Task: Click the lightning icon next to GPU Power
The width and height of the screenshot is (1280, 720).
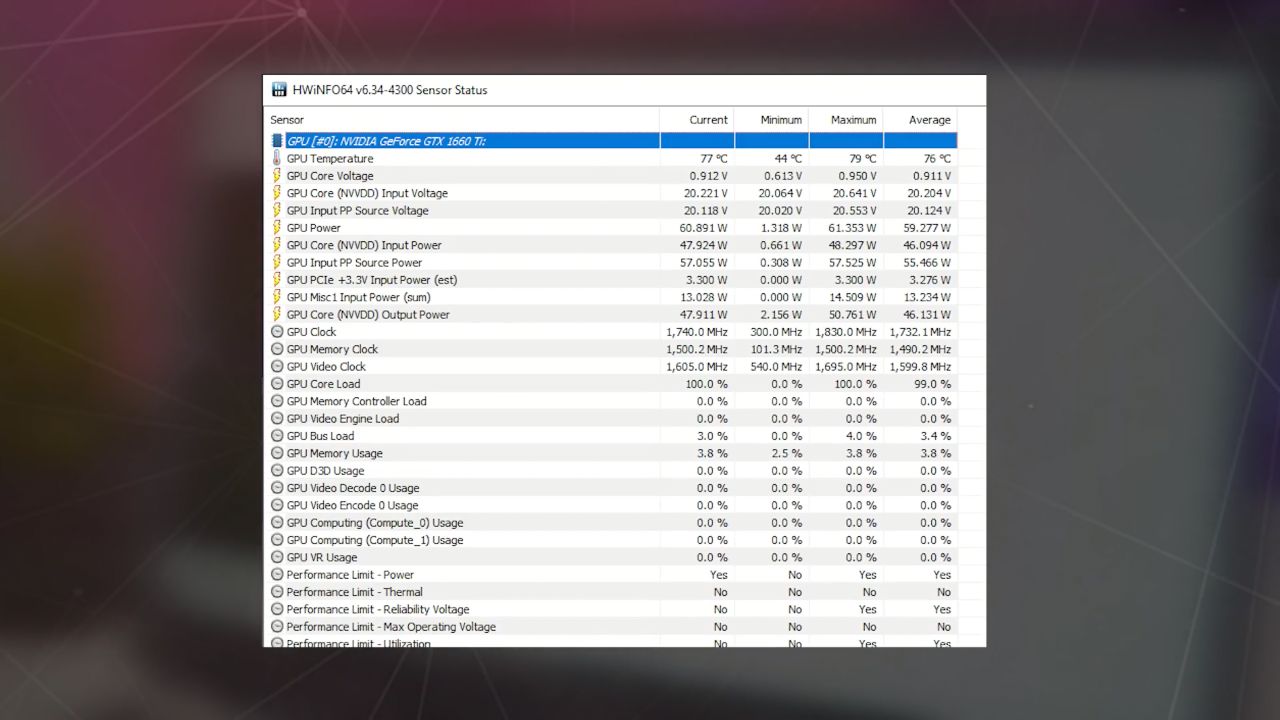Action: coord(277,228)
